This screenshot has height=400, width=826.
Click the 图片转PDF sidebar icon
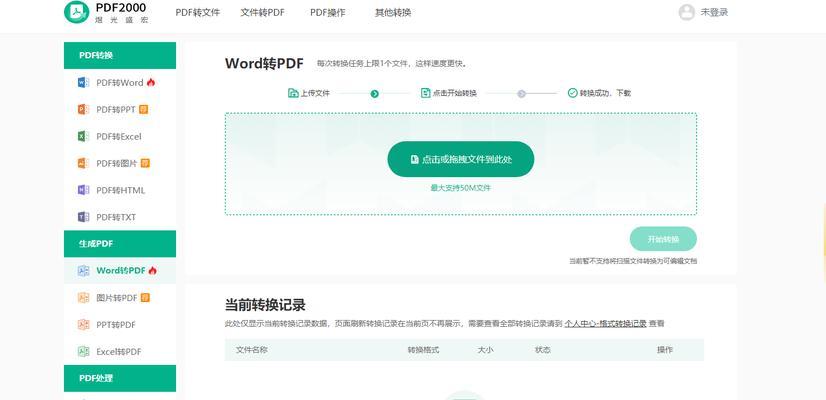coord(83,297)
